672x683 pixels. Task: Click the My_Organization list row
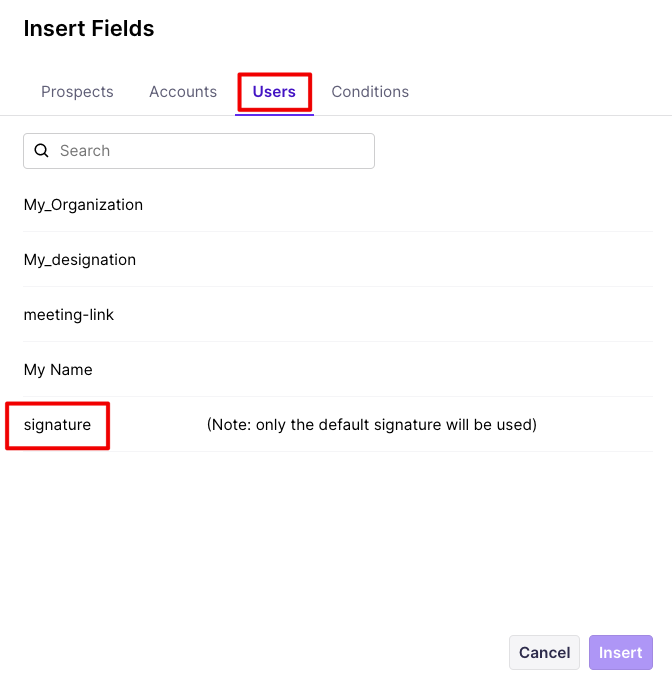tap(337, 205)
